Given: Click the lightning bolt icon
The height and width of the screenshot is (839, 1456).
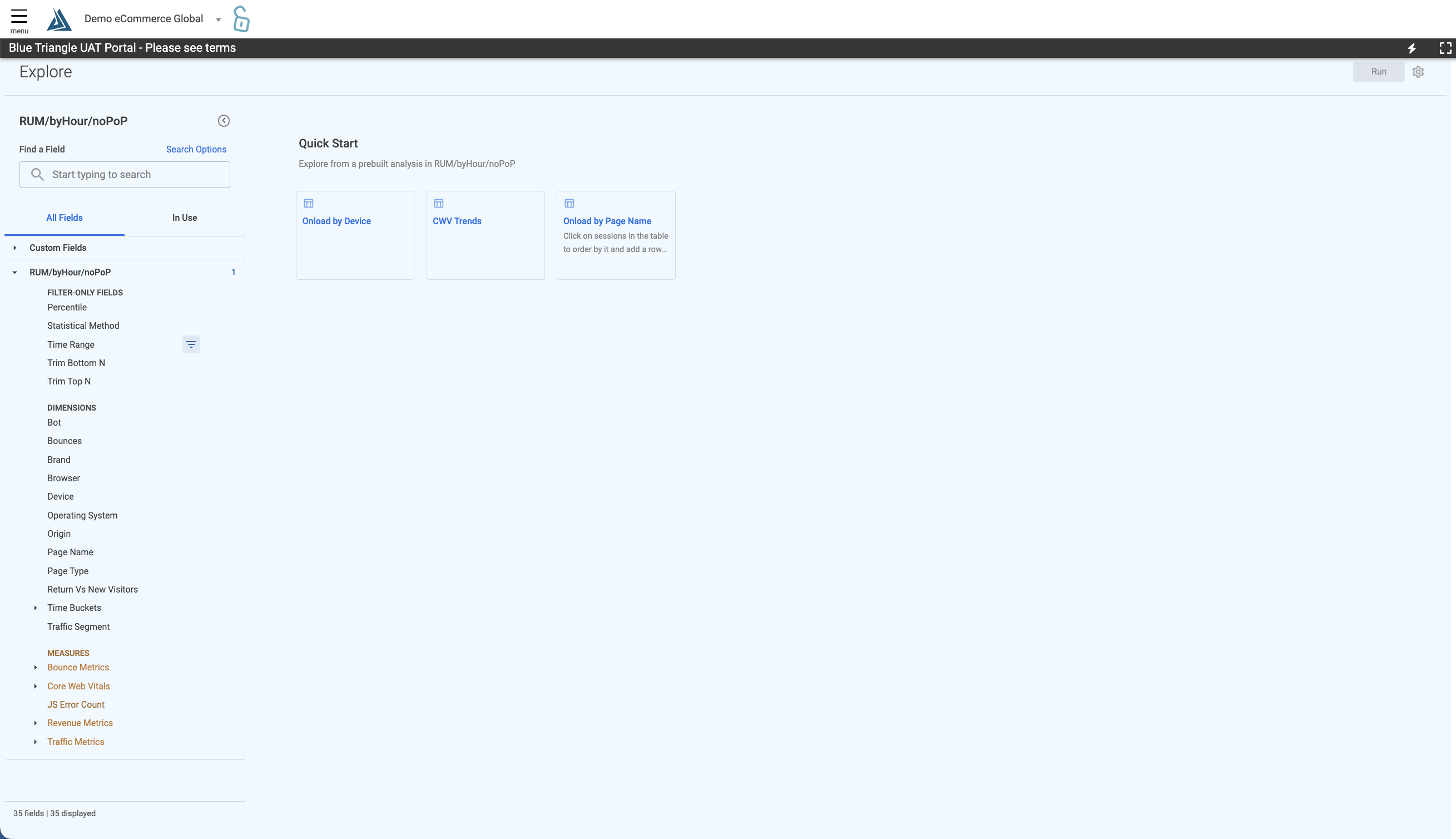Looking at the screenshot, I should pos(1412,48).
